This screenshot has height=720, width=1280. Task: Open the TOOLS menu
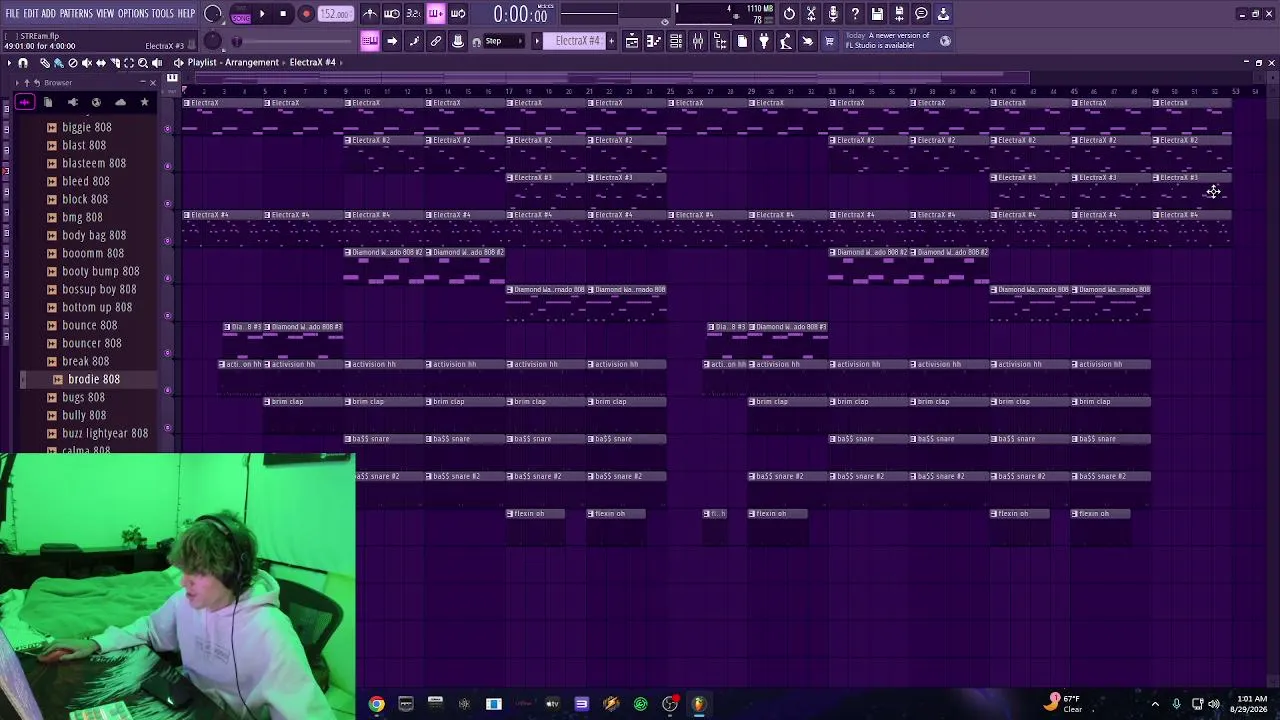(163, 14)
